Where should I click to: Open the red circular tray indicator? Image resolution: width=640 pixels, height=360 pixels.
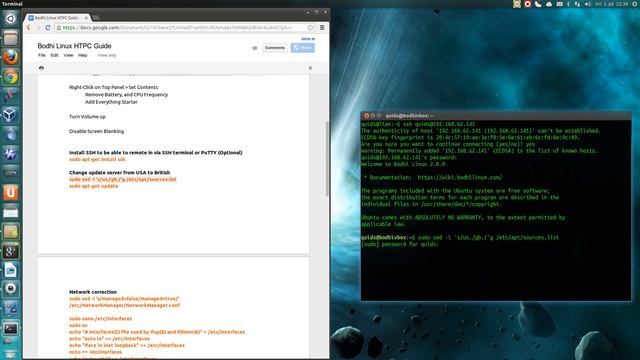pos(527,4)
